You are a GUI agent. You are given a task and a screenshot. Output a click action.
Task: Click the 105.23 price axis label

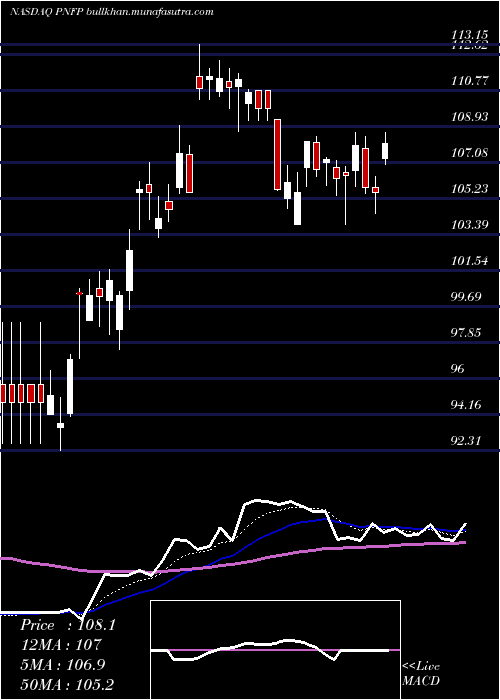(470, 189)
